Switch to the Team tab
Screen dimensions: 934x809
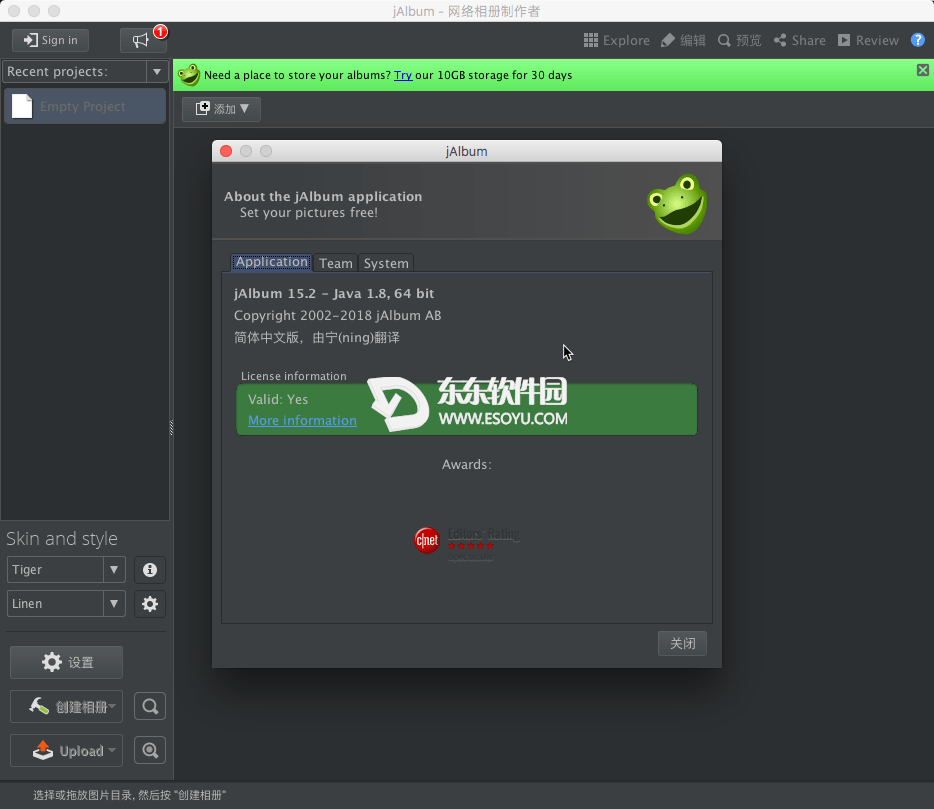click(335, 263)
